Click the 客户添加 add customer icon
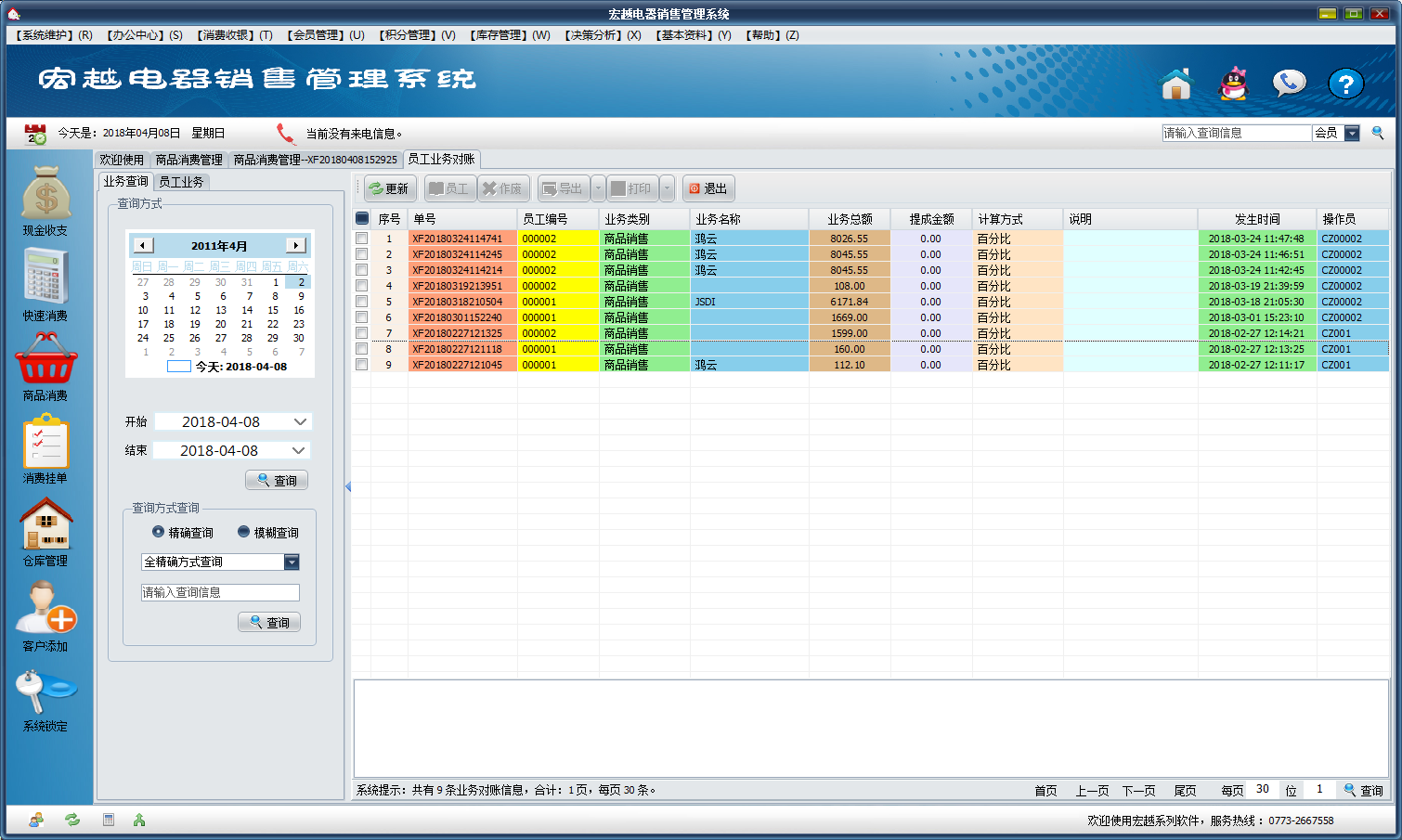Viewport: 1402px width, 840px height. point(45,608)
